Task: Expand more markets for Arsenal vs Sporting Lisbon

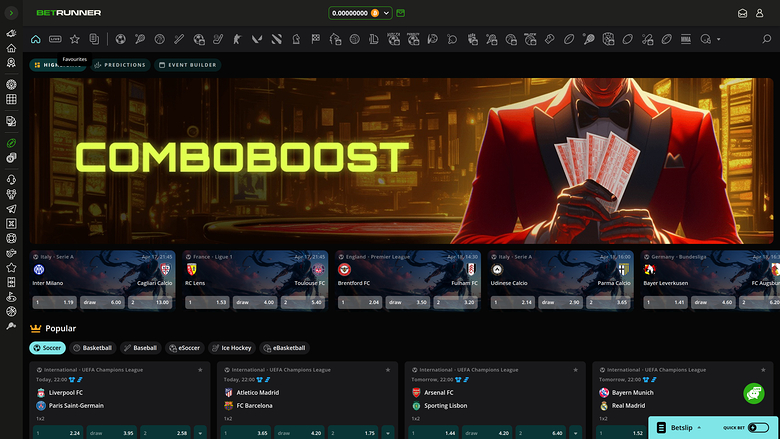Action: click(x=576, y=433)
